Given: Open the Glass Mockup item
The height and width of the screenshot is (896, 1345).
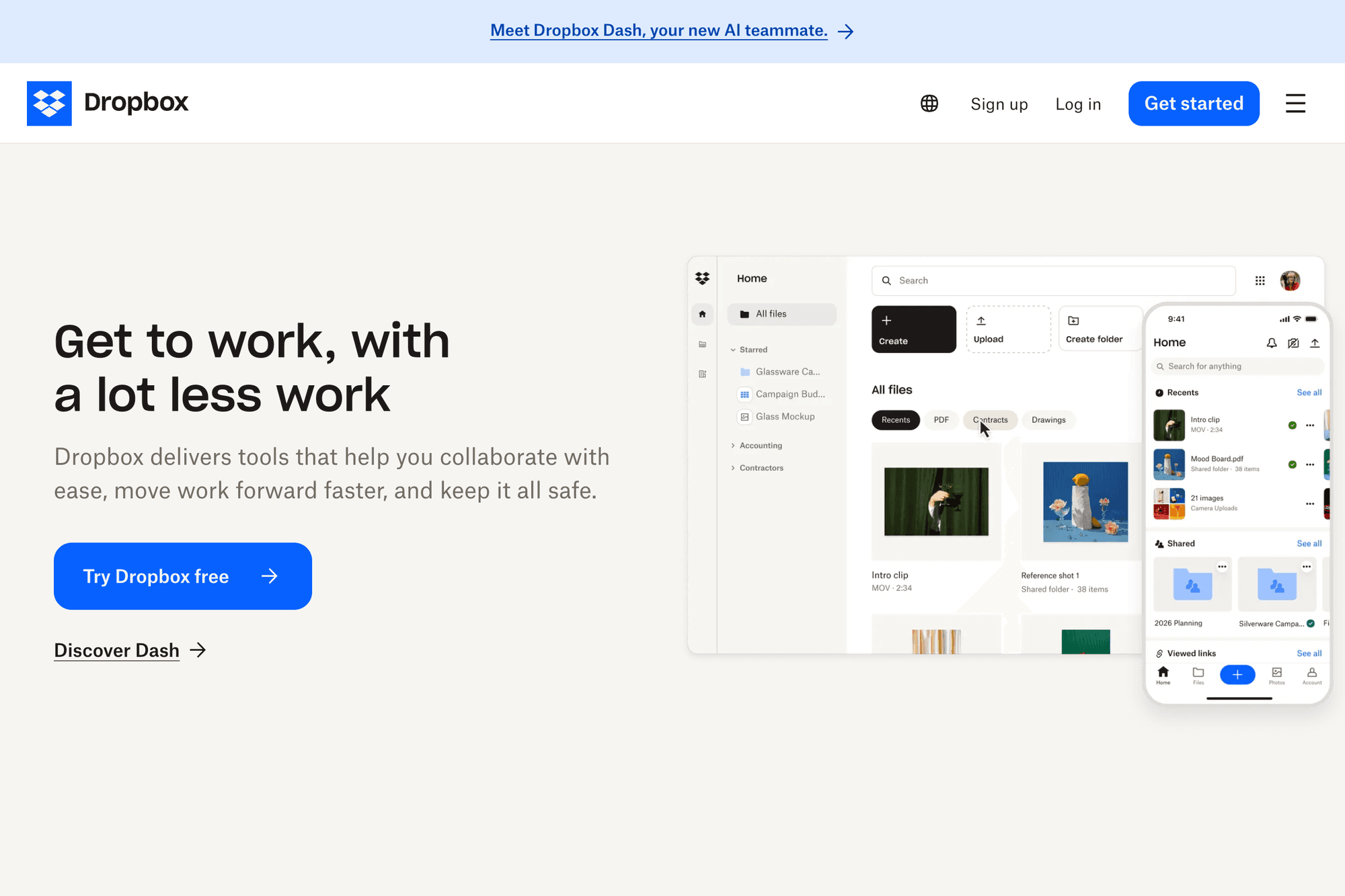Looking at the screenshot, I should point(777,417).
